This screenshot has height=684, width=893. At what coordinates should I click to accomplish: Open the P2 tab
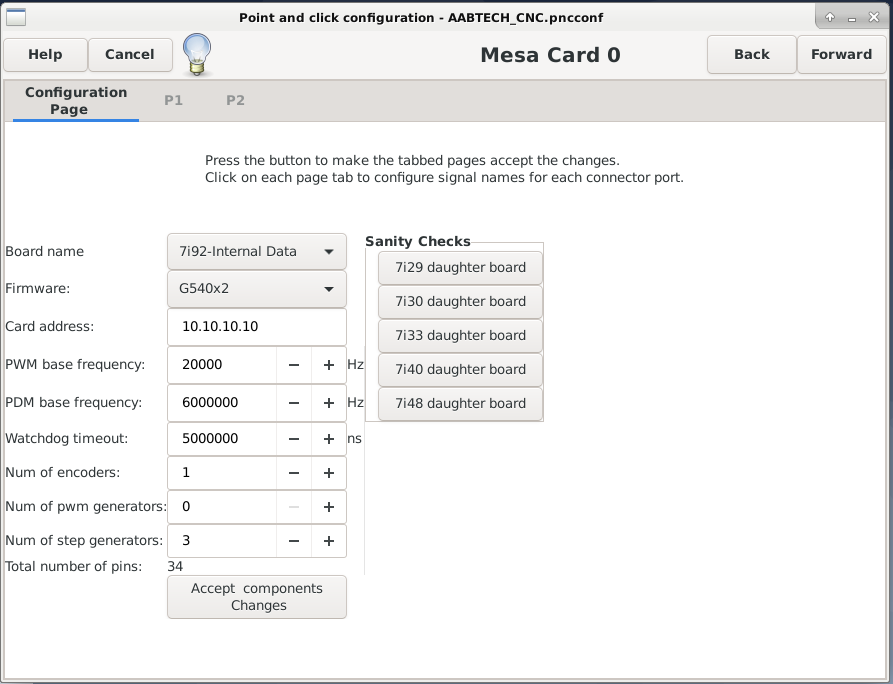pyautogui.click(x=235, y=101)
